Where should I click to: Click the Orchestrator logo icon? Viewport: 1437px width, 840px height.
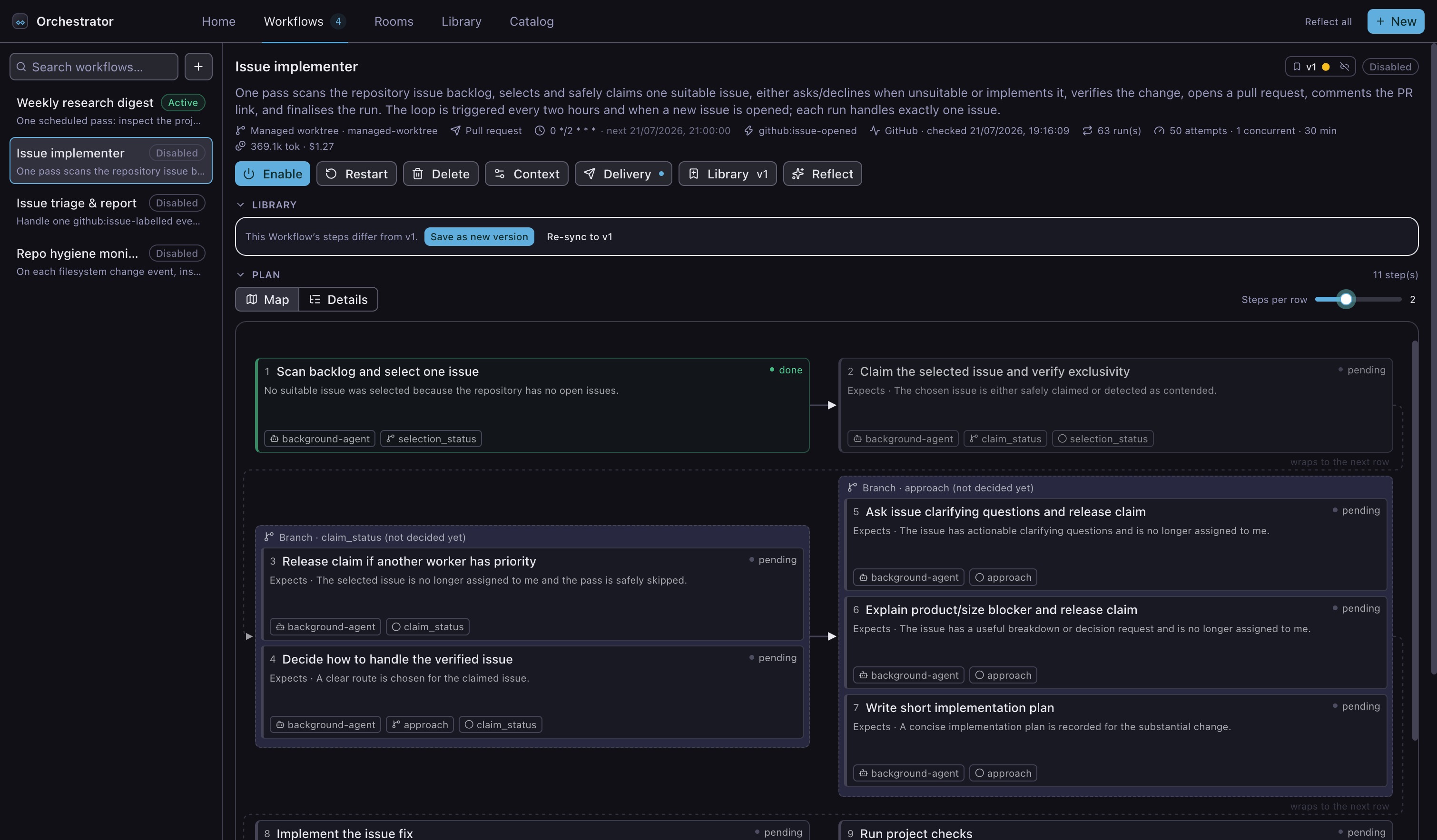point(20,21)
